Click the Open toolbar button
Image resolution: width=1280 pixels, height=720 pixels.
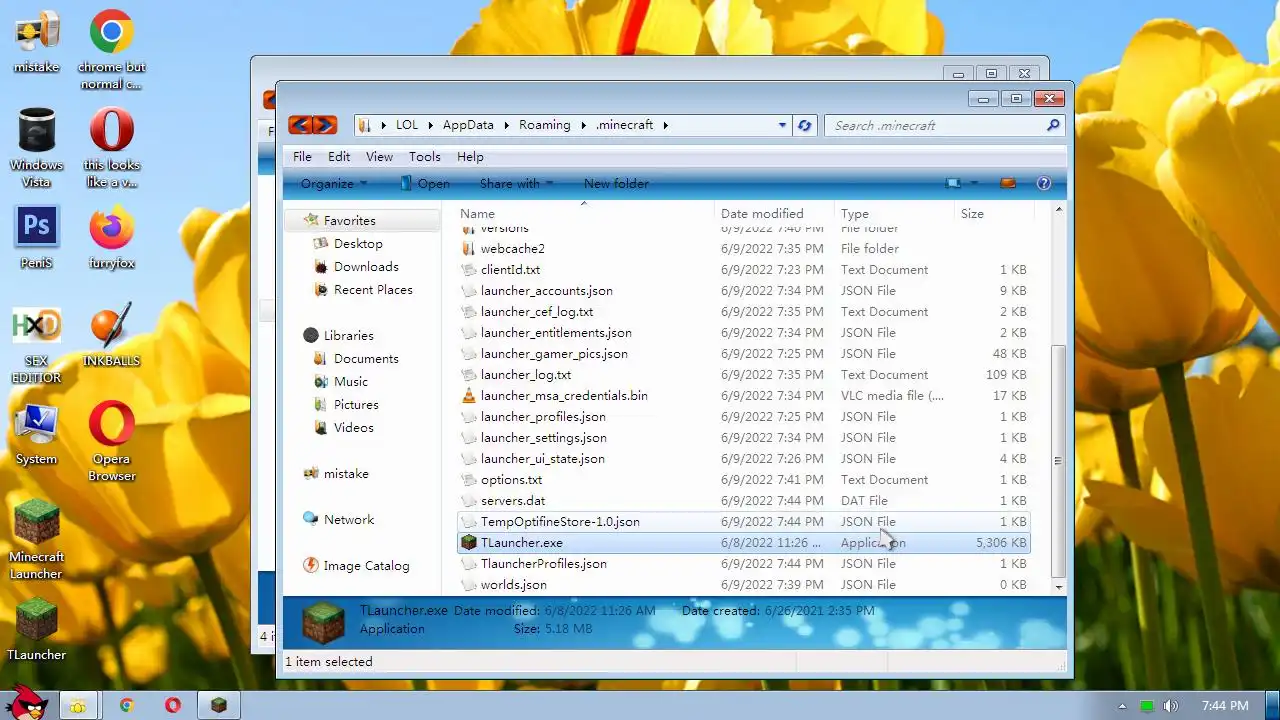click(x=424, y=184)
